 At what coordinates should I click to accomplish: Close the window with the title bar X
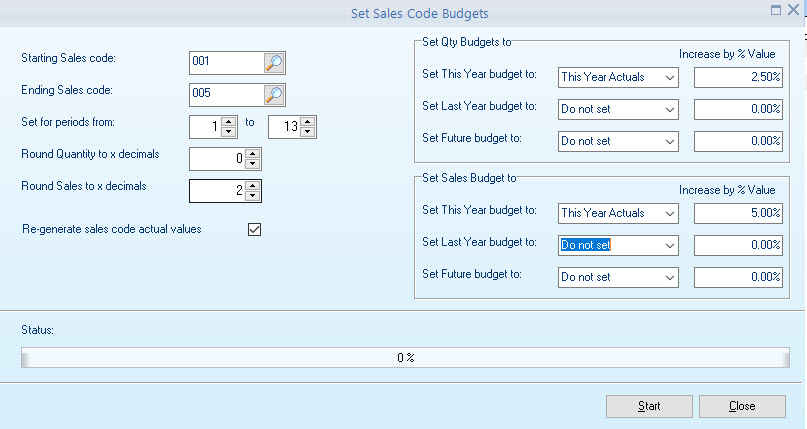tap(794, 11)
